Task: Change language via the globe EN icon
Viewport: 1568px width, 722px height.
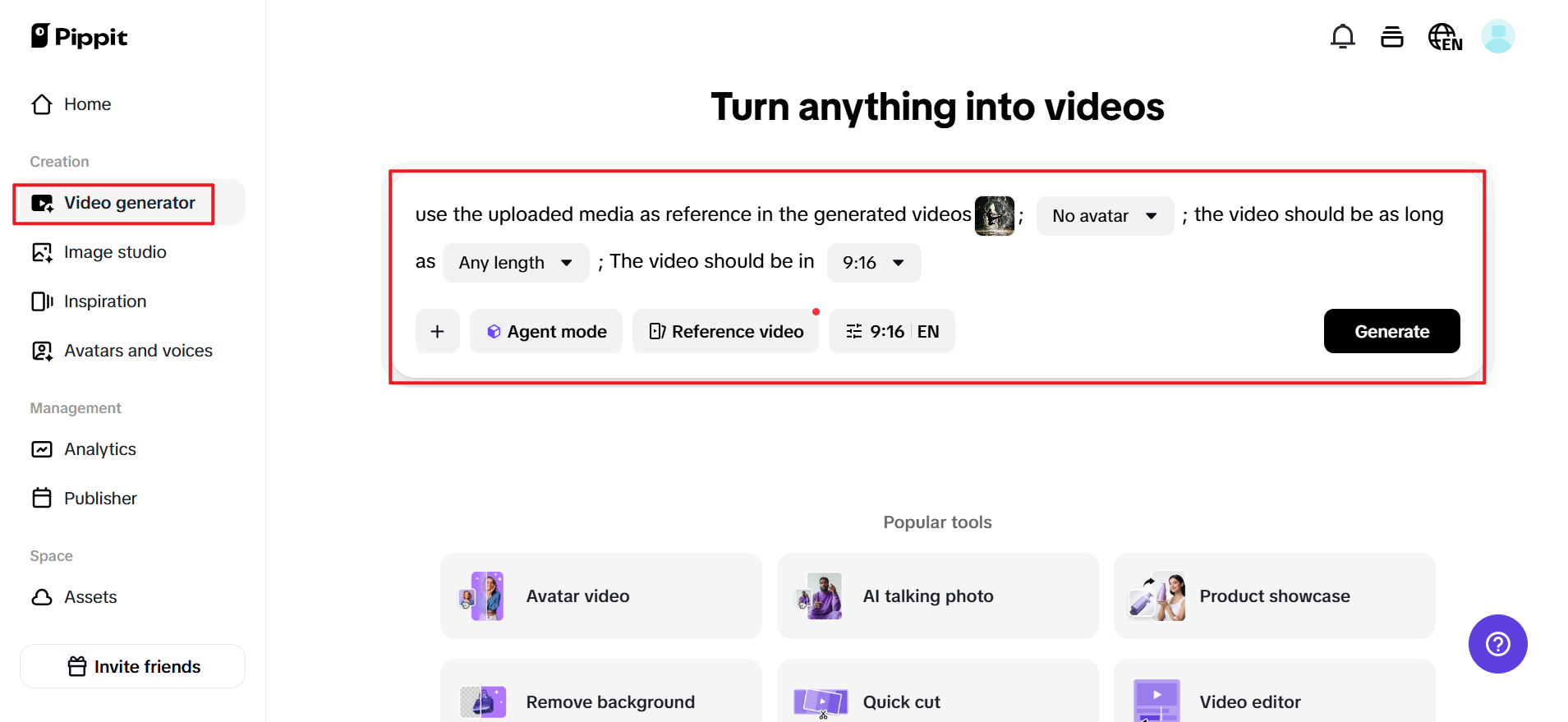Action: click(1445, 37)
